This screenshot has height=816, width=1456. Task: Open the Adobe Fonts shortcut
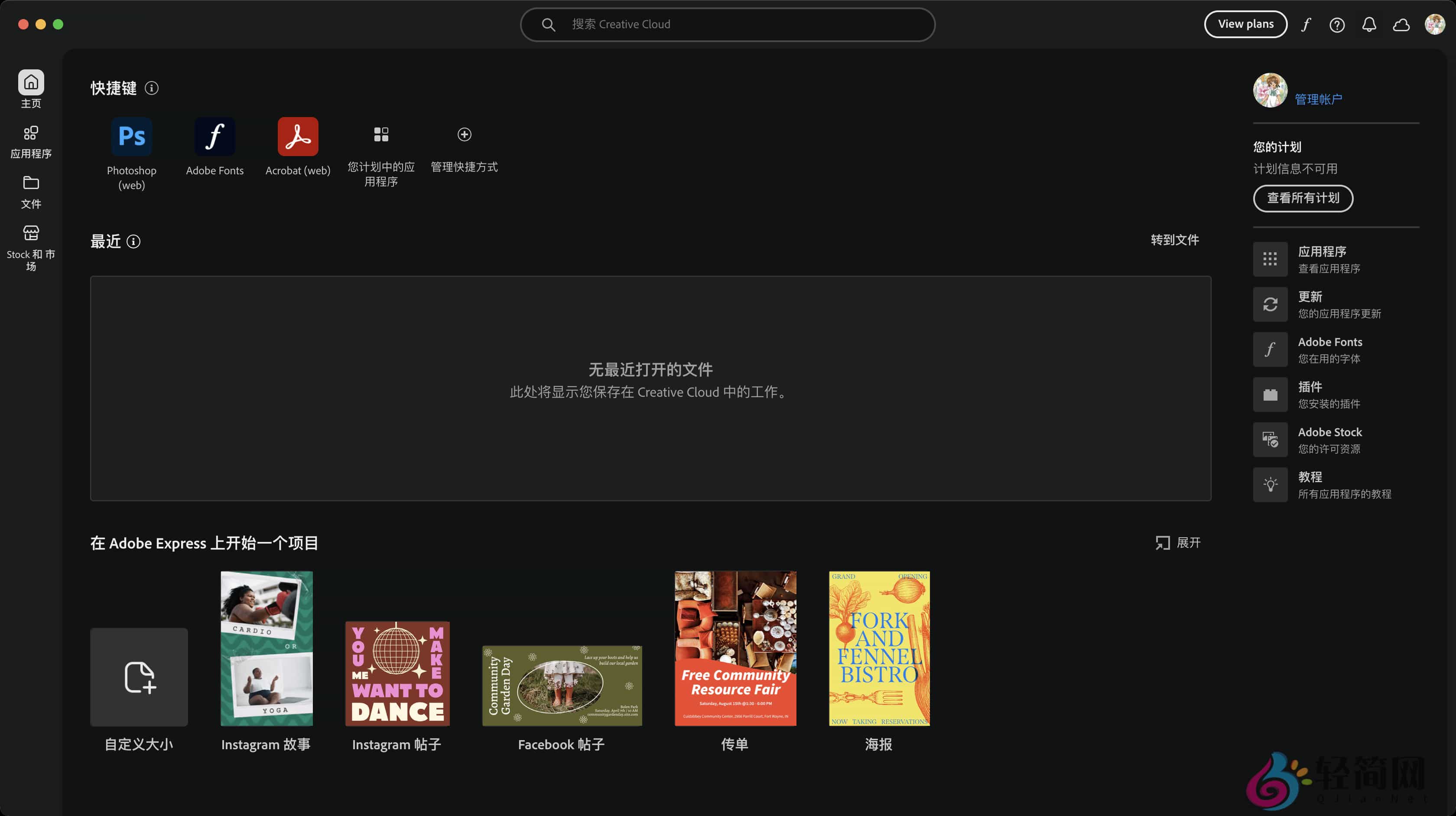tap(214, 137)
